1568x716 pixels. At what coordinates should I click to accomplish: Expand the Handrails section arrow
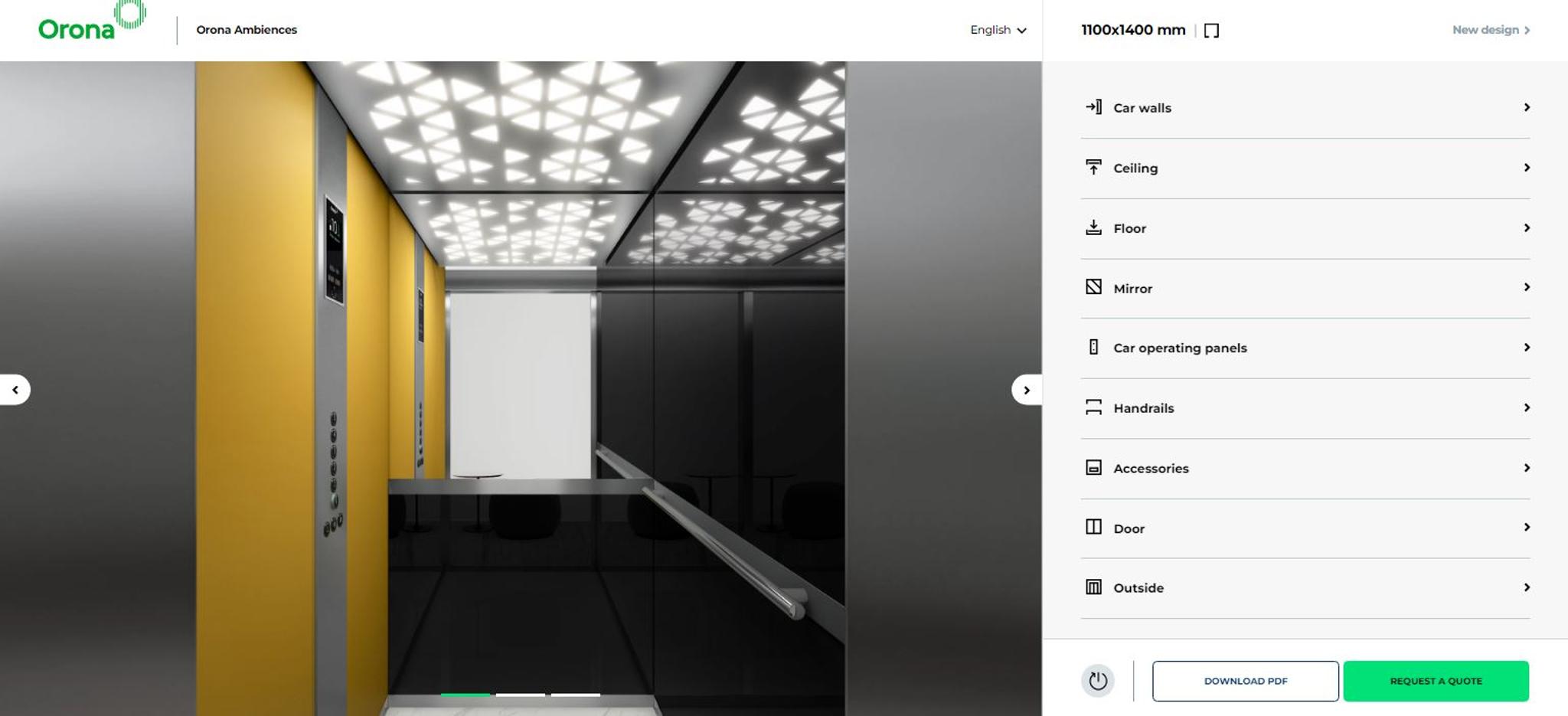coord(1526,407)
